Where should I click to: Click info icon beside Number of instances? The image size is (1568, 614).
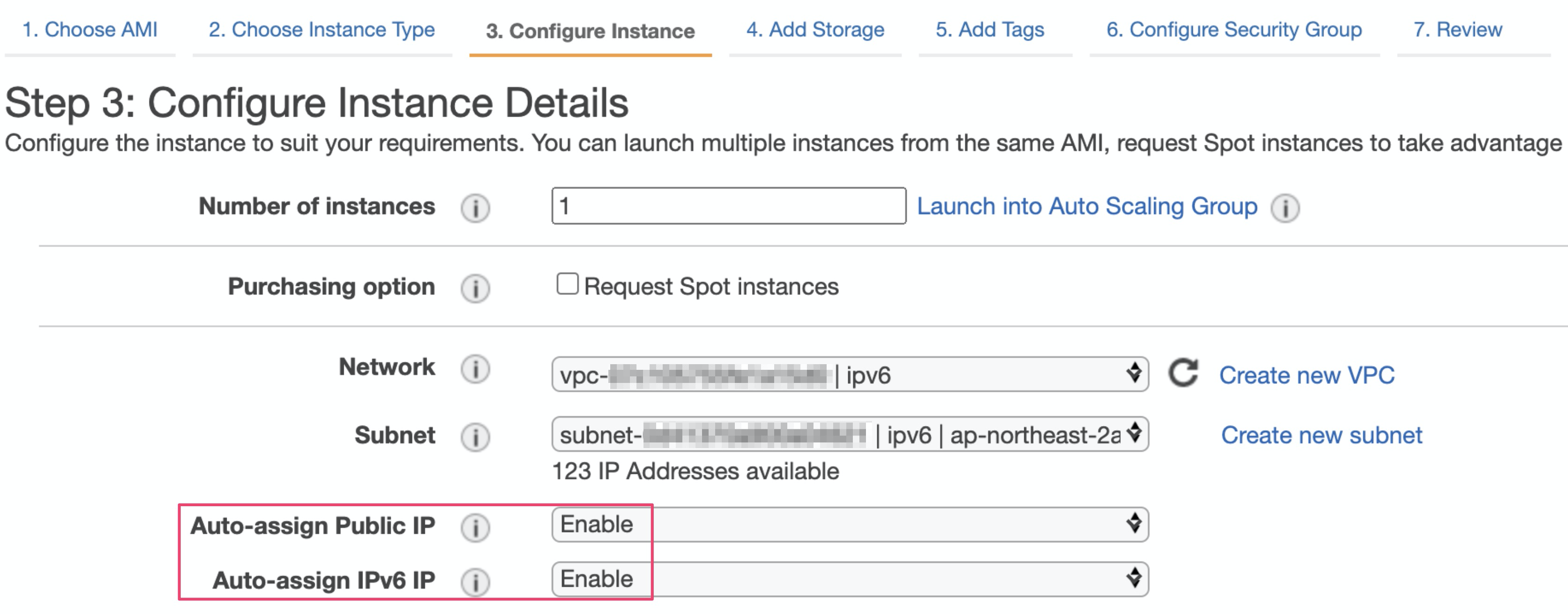475,208
